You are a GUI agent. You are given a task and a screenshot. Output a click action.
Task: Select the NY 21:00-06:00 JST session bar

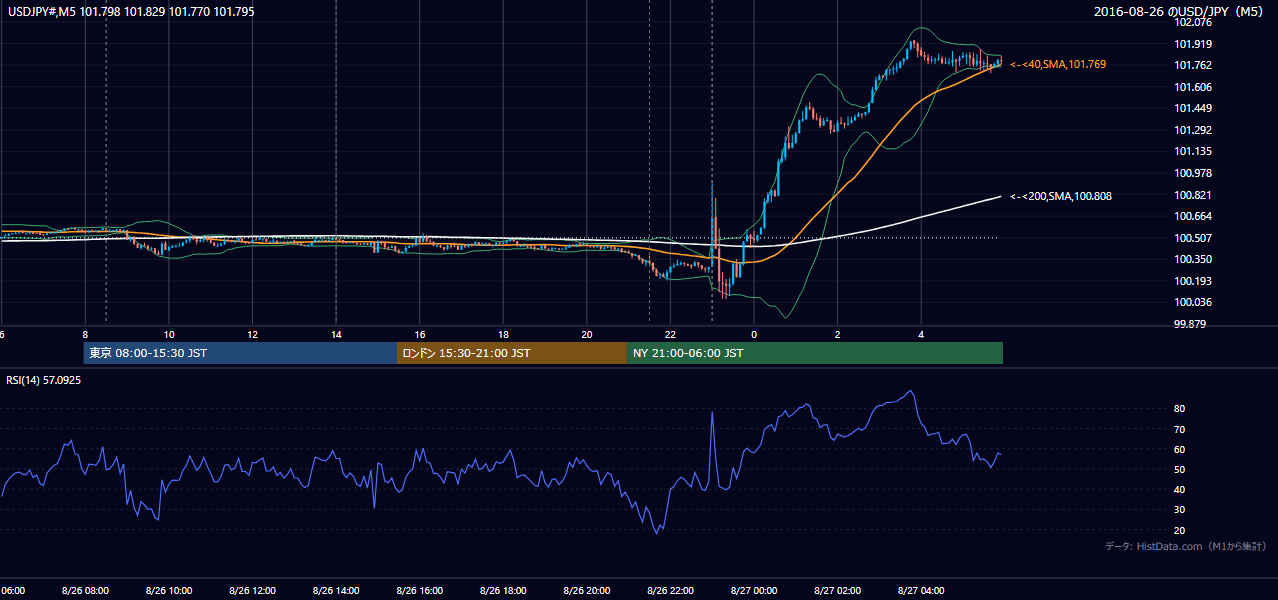(x=815, y=353)
